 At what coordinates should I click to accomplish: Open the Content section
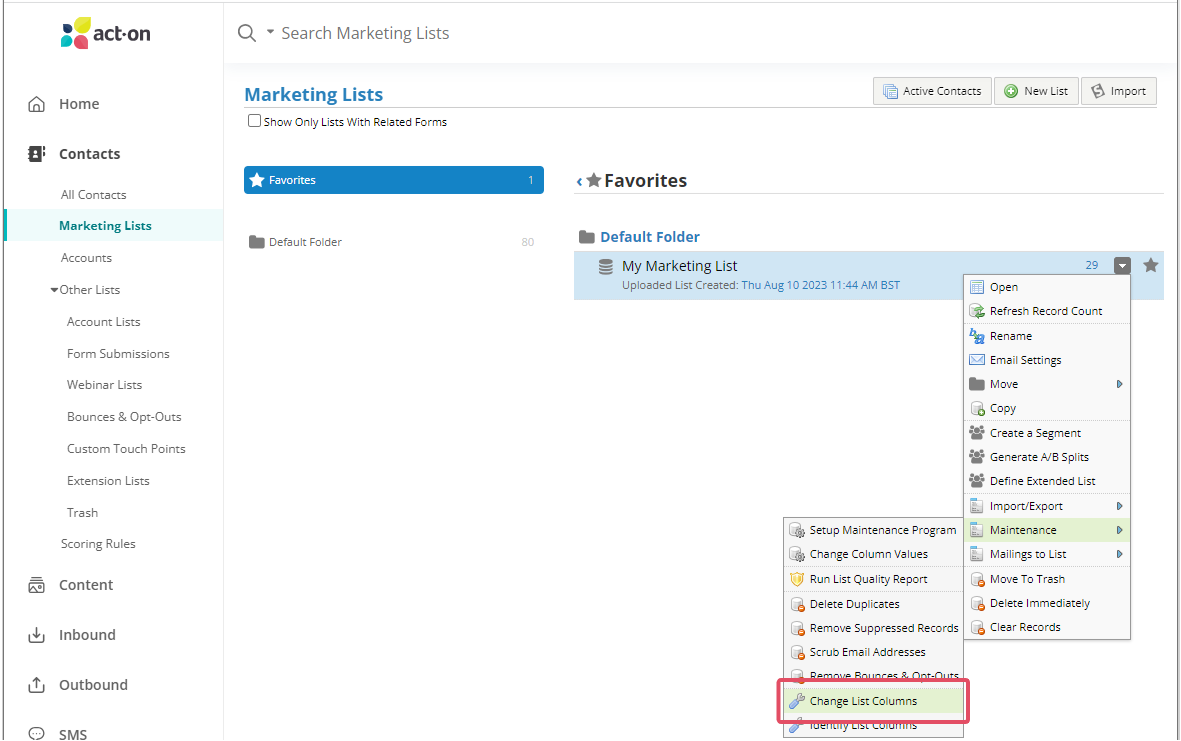click(86, 585)
